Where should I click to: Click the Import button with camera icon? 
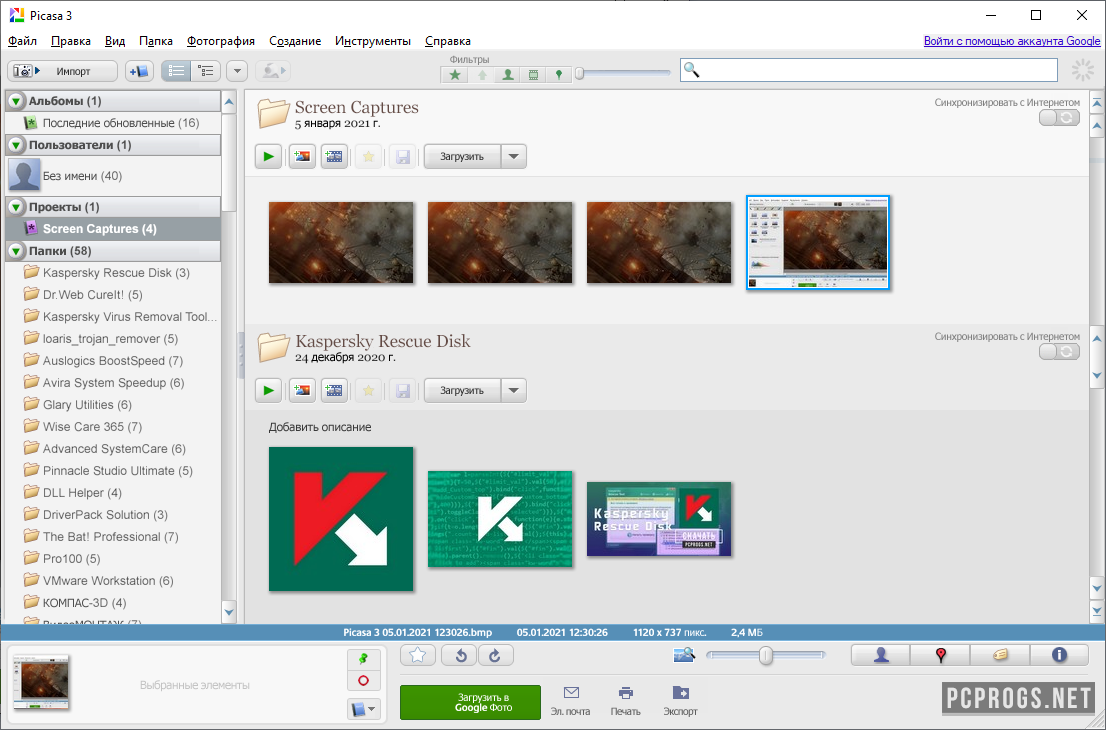[x=62, y=71]
